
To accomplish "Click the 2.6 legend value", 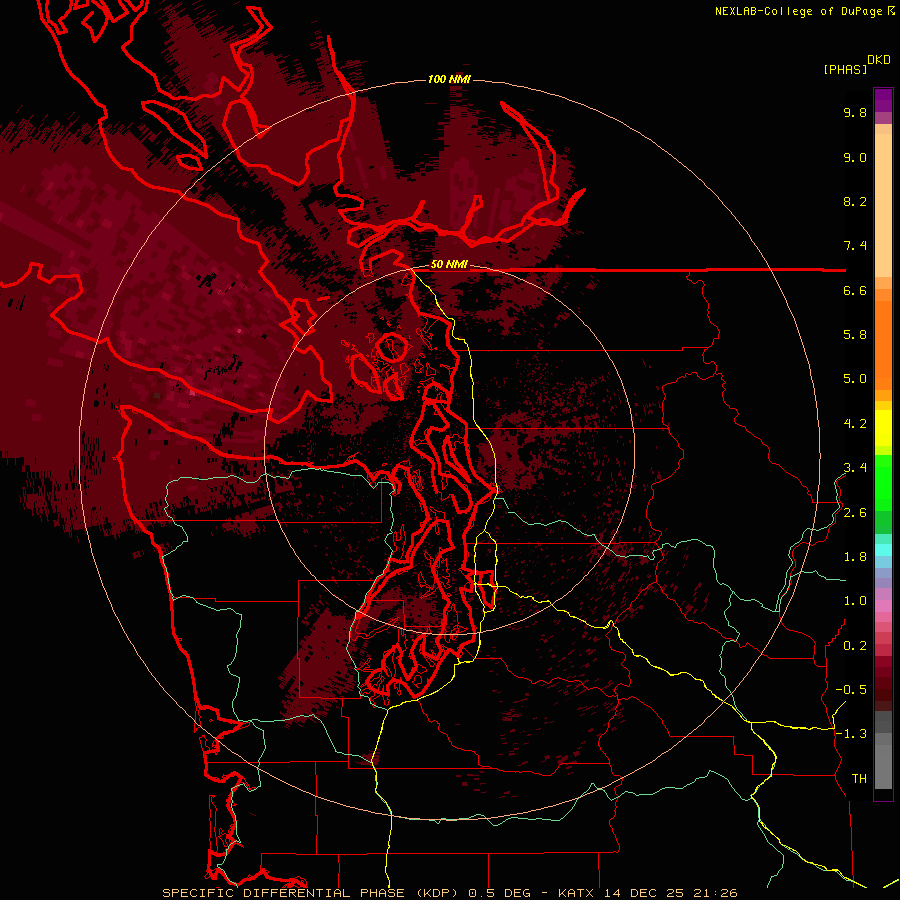I will point(855,513).
